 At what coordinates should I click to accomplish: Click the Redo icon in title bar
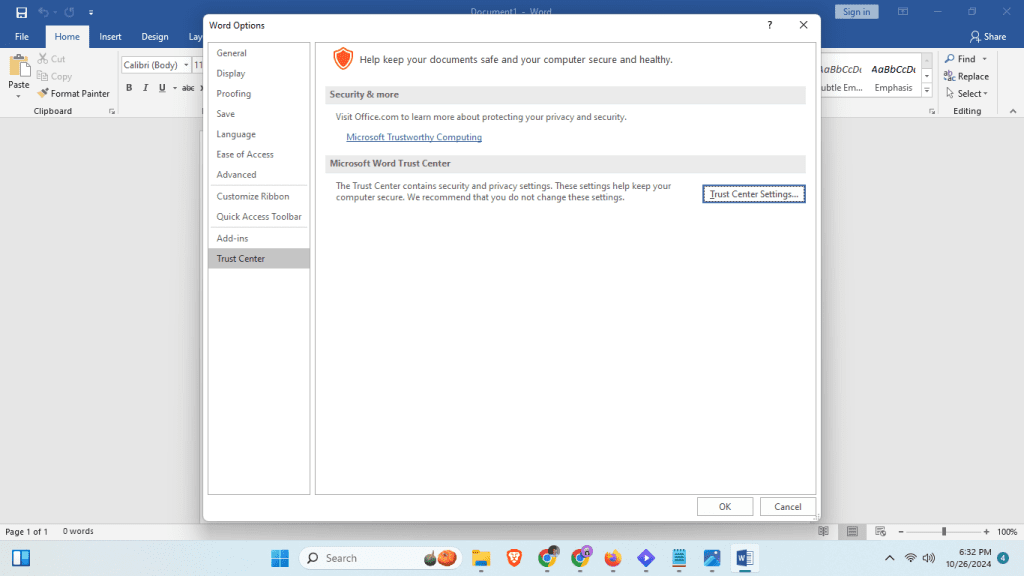pos(69,12)
